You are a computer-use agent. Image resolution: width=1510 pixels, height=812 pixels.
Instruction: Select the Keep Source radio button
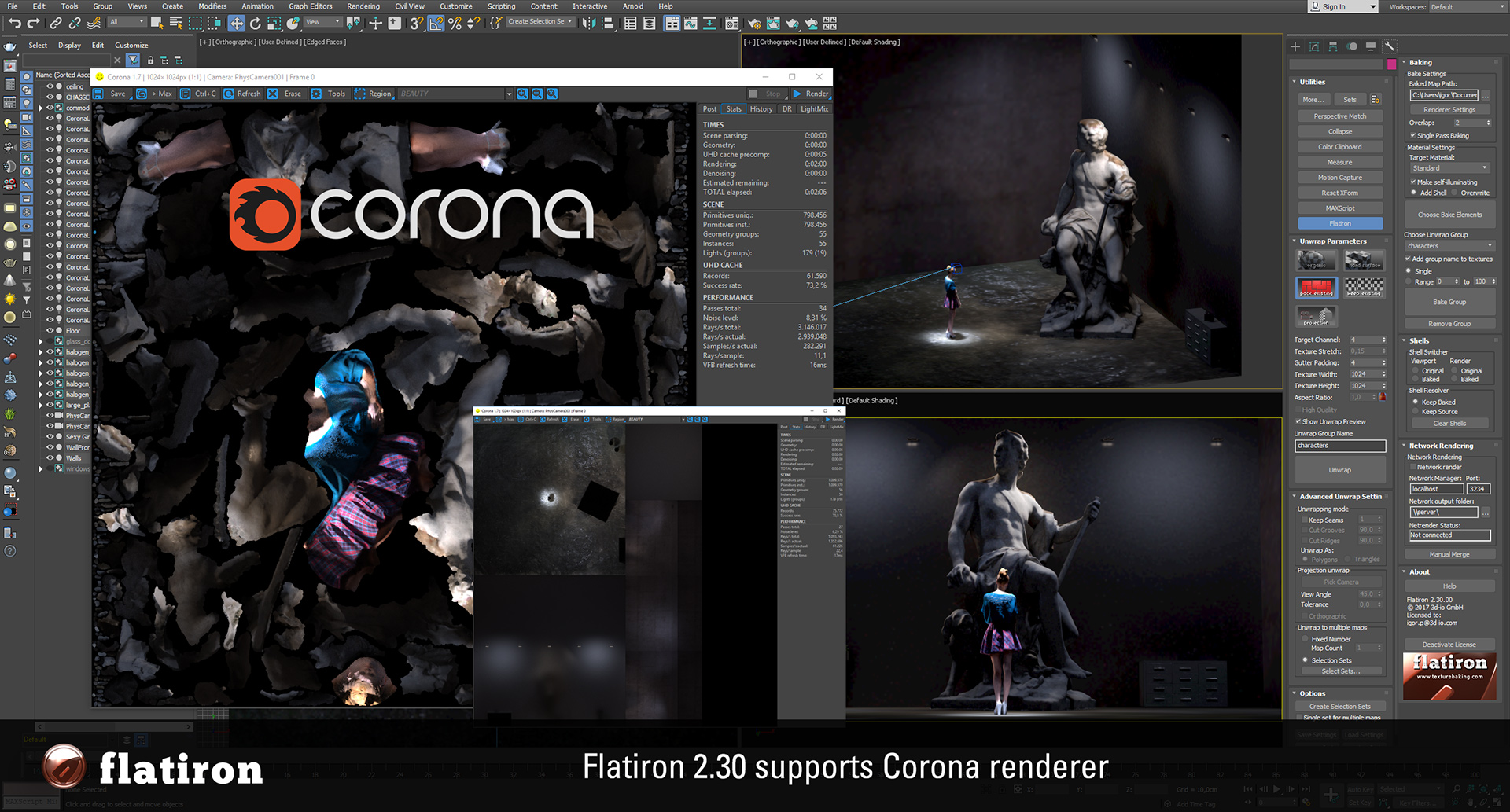point(1416,411)
